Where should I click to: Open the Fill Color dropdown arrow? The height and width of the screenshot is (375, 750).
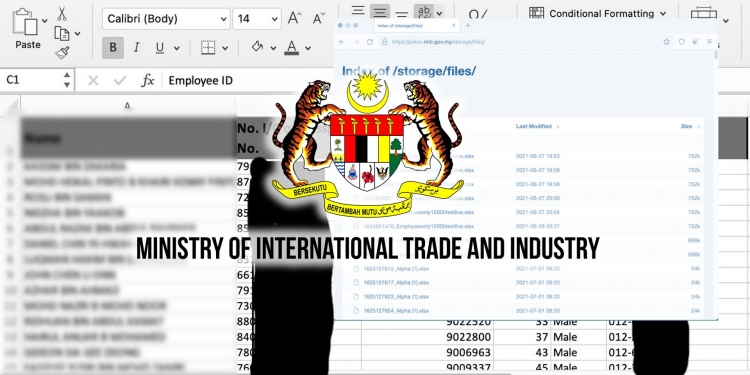(x=273, y=48)
